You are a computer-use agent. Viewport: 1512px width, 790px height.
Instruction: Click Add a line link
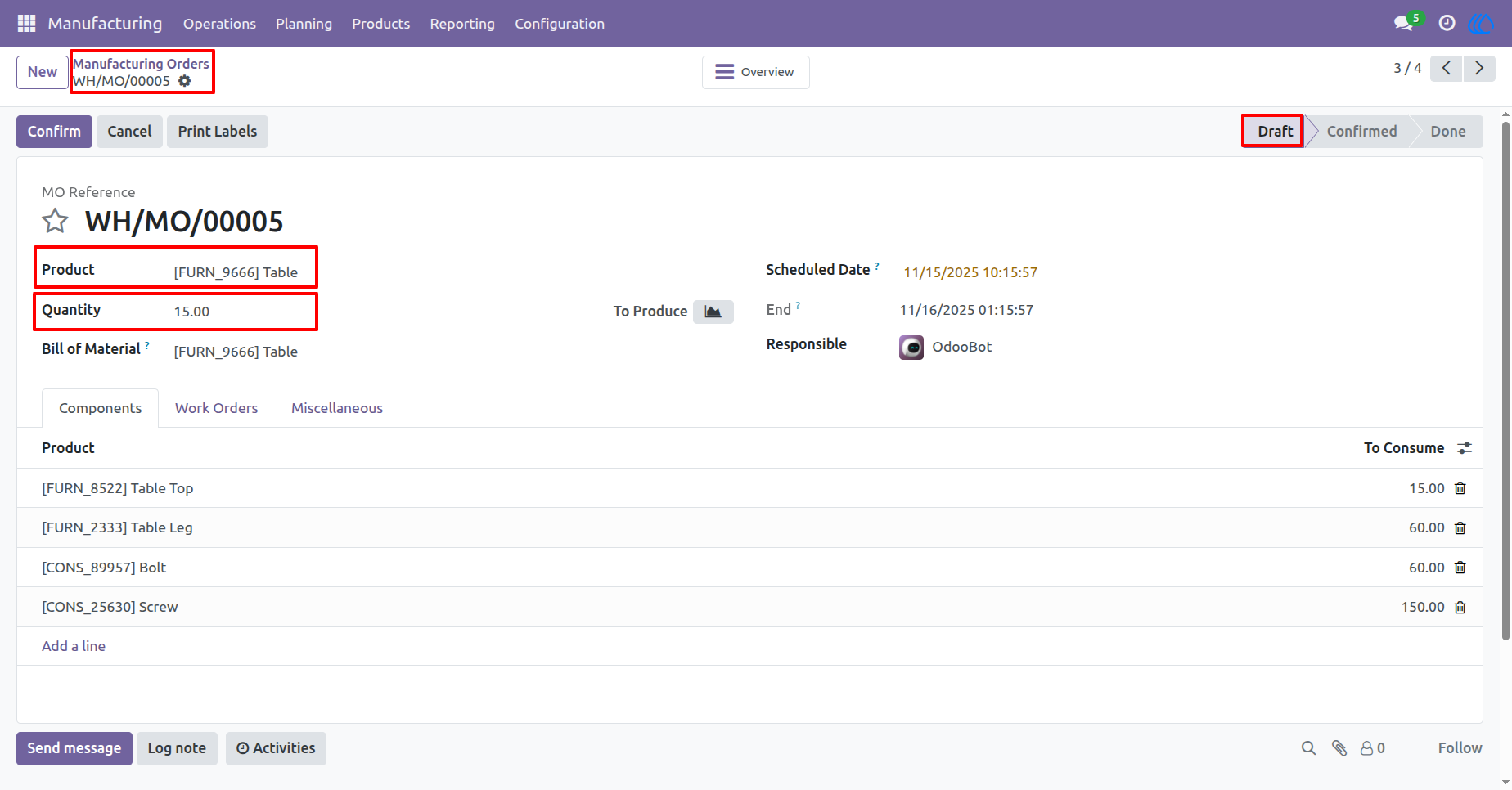(74, 646)
